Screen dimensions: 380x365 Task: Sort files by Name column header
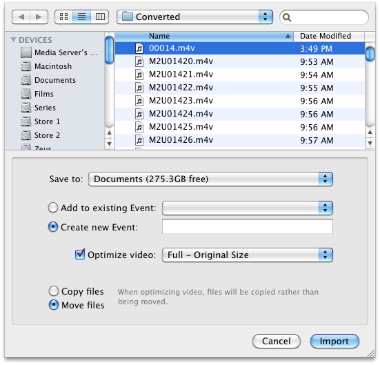pos(204,36)
